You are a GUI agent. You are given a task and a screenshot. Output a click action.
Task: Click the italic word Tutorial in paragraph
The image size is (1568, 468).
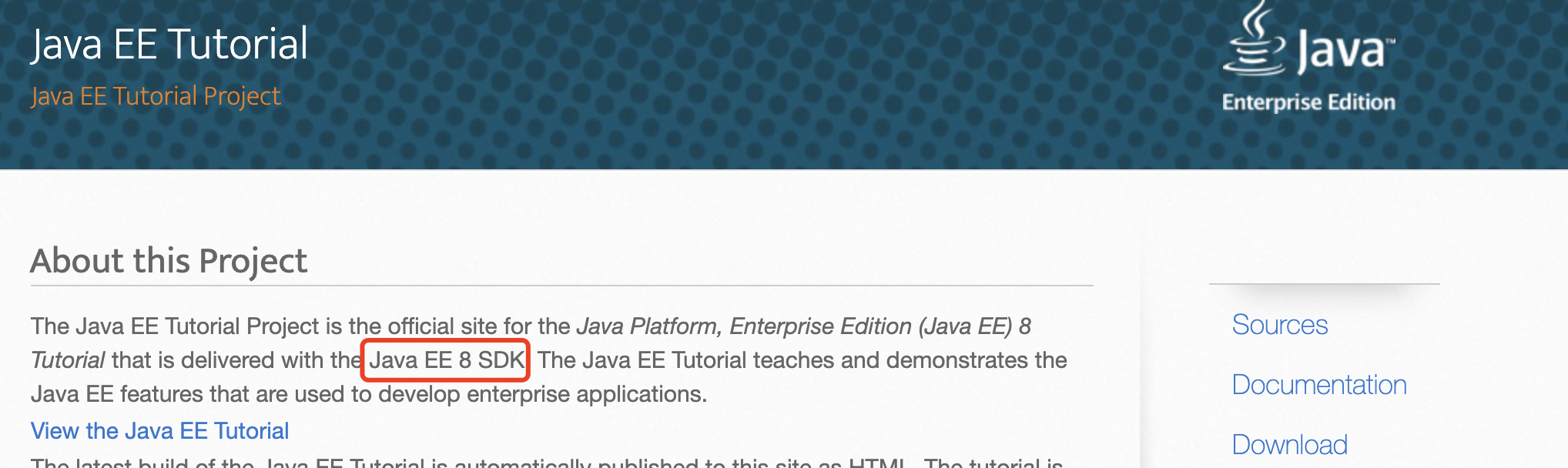[x=68, y=360]
